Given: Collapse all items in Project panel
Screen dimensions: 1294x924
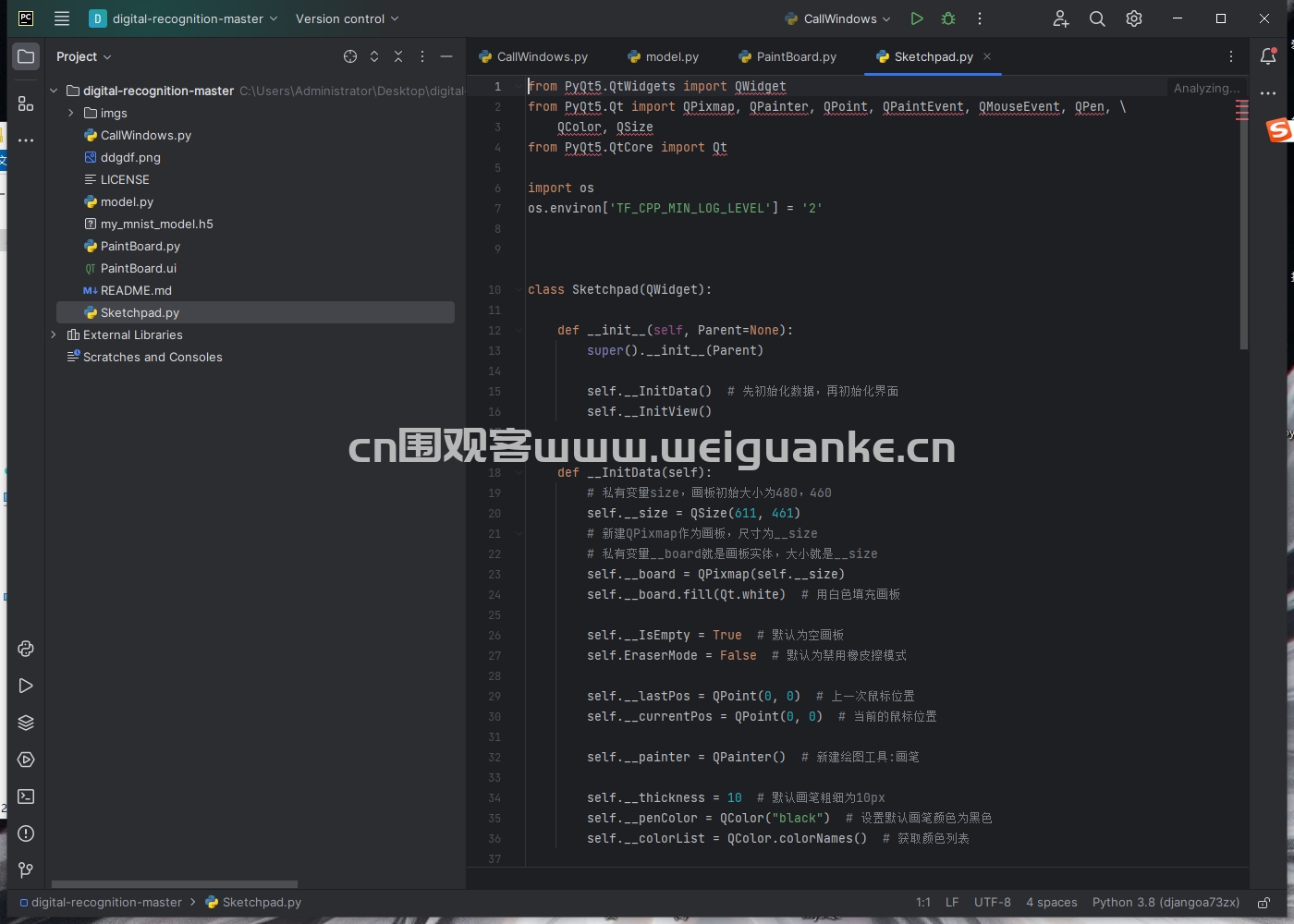Looking at the screenshot, I should pyautogui.click(x=398, y=56).
